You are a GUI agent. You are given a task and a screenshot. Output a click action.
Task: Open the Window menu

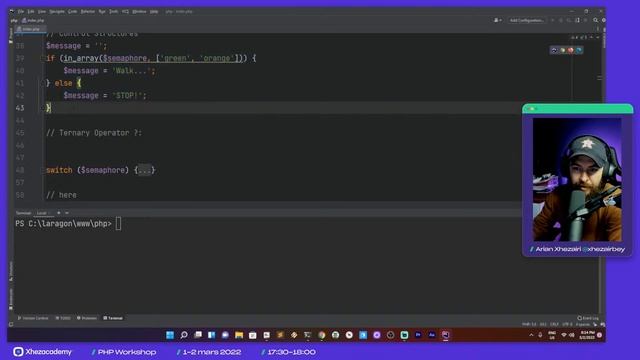[139, 11]
